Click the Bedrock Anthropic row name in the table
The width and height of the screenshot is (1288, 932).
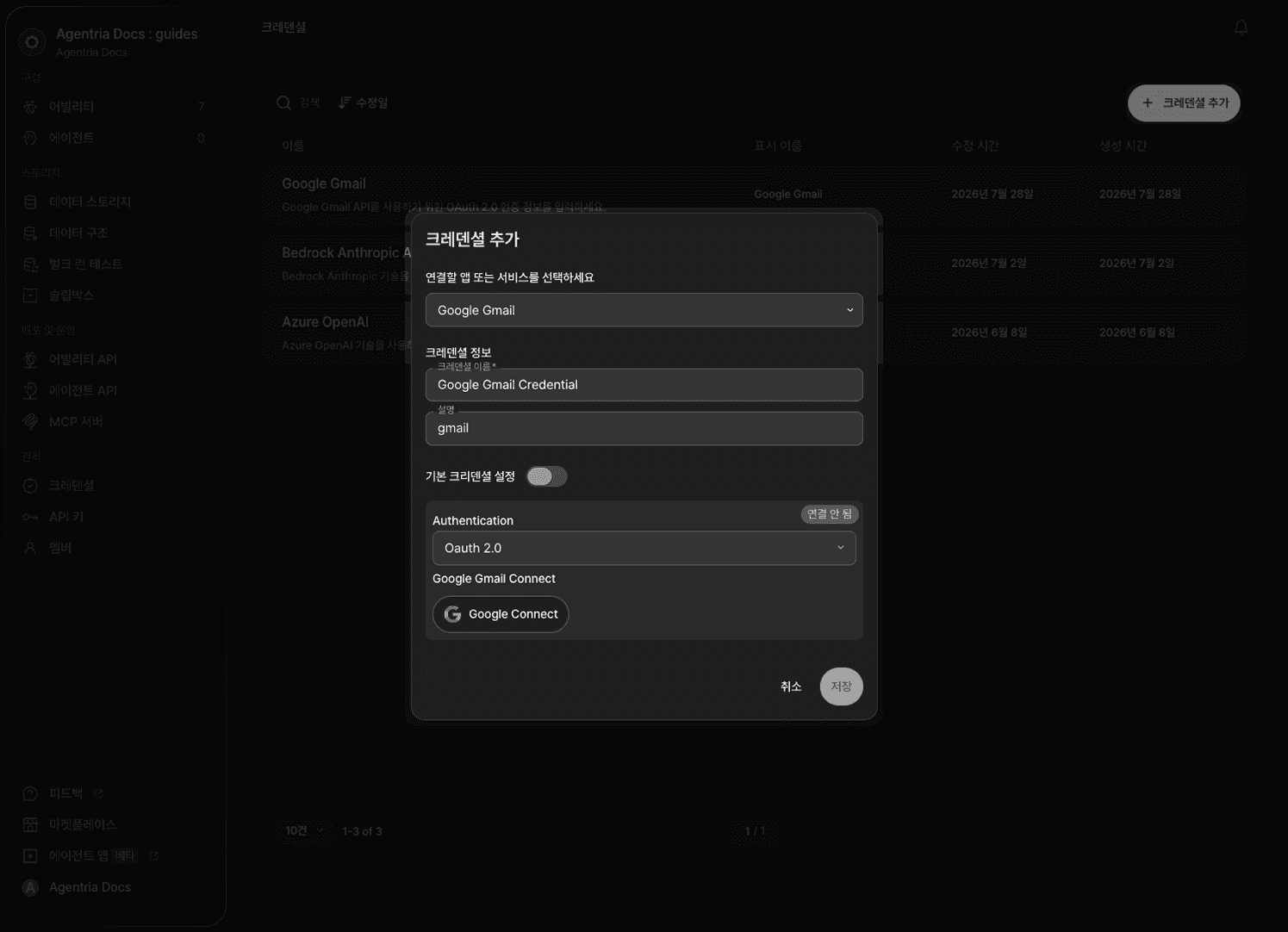(345, 252)
